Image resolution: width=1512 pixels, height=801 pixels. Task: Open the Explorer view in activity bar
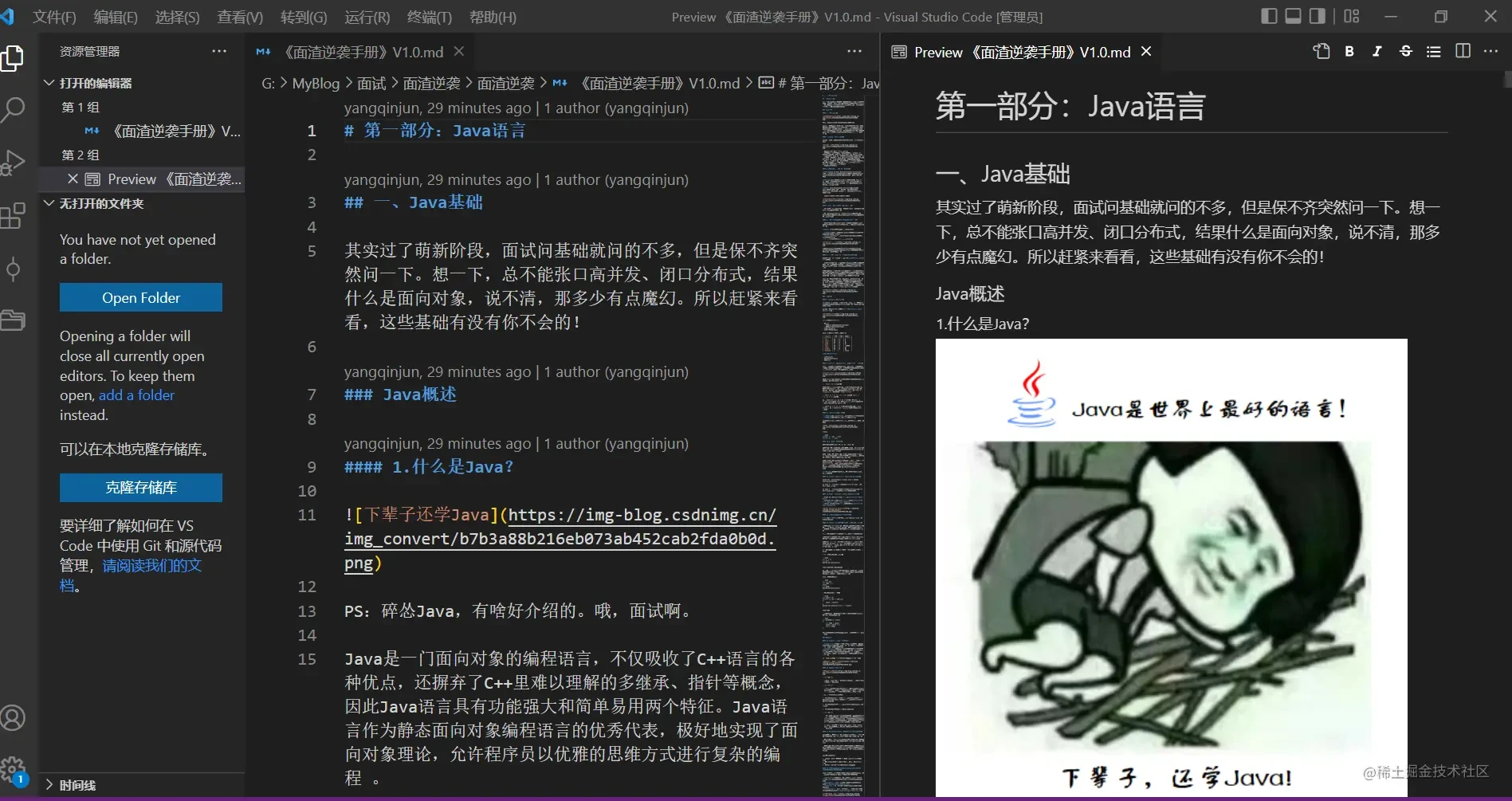pyautogui.click(x=13, y=58)
